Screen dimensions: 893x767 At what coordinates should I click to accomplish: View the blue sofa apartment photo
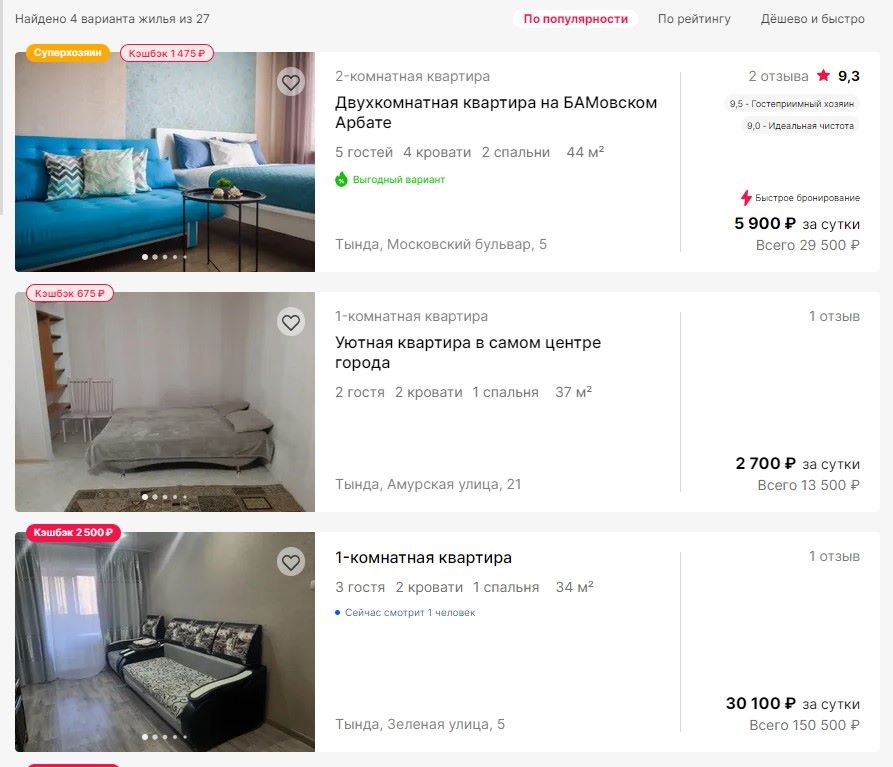coord(165,162)
